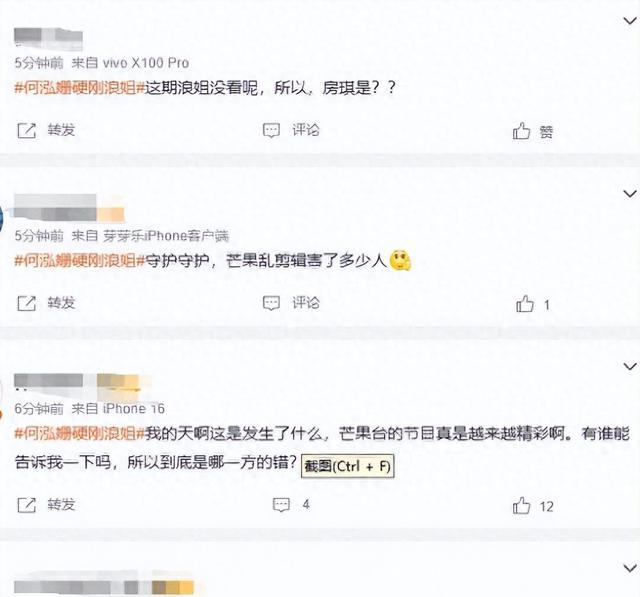This screenshot has width=640, height=597.
Task: Click the blurred username of second post
Action: 69,208
